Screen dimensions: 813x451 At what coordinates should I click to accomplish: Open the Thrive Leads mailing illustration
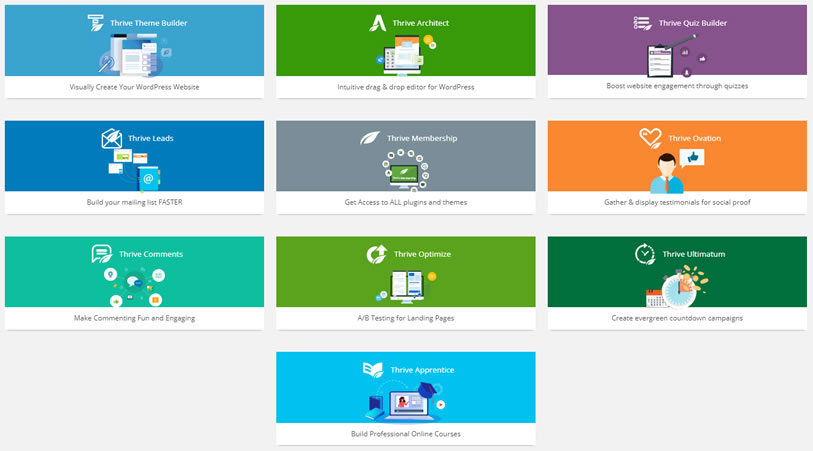point(134,170)
